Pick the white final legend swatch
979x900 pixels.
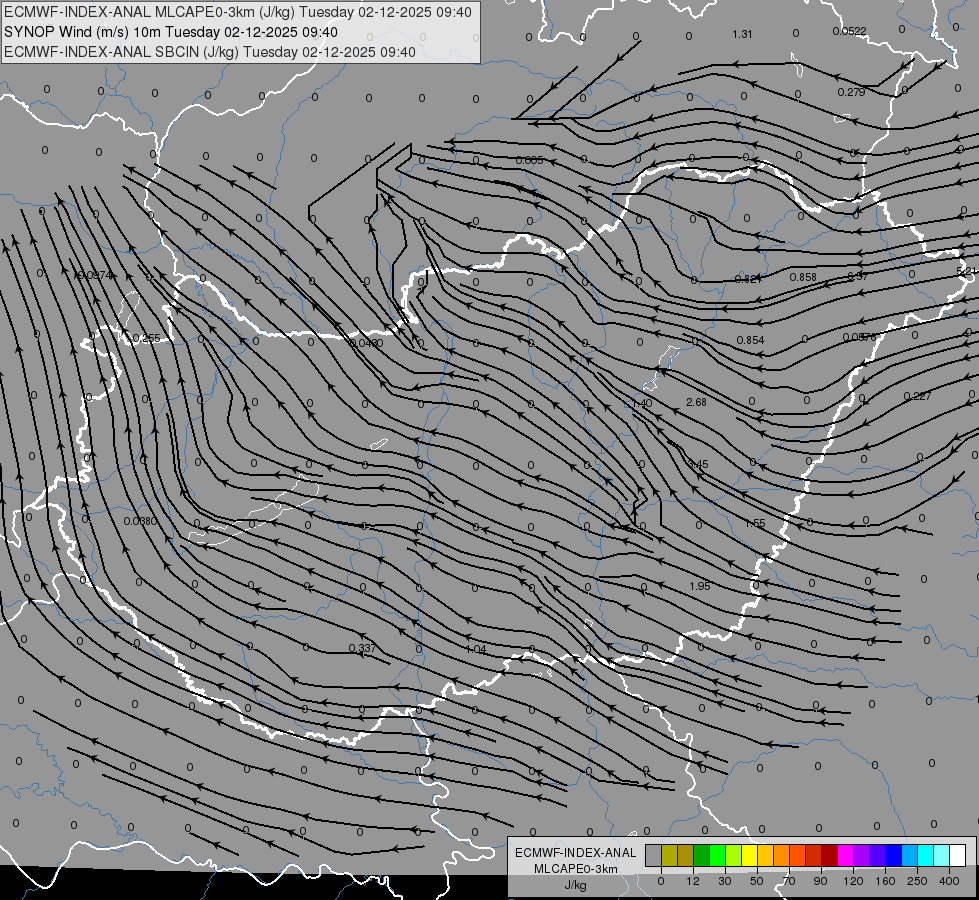[x=957, y=855]
